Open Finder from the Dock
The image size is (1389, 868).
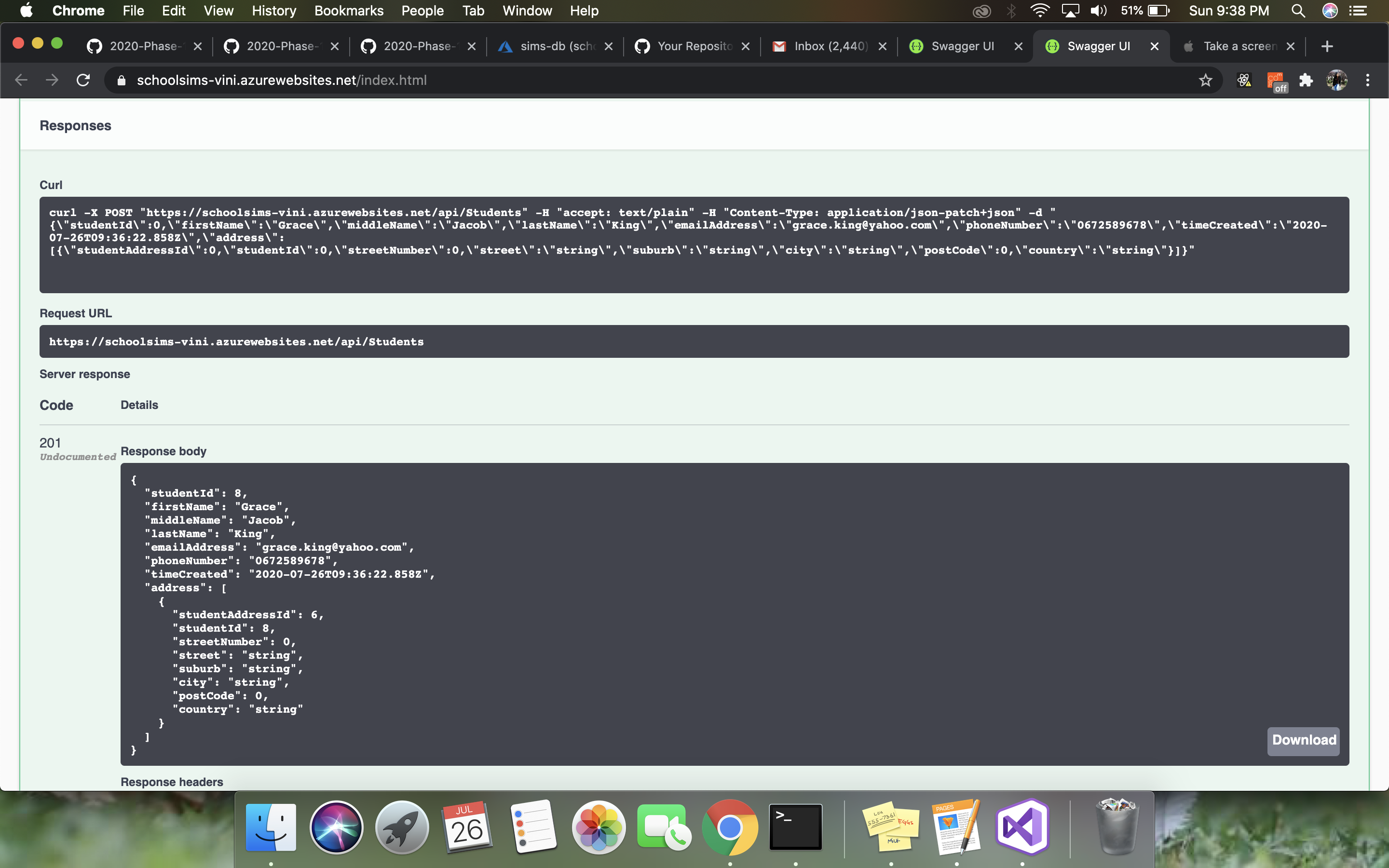[x=271, y=827]
